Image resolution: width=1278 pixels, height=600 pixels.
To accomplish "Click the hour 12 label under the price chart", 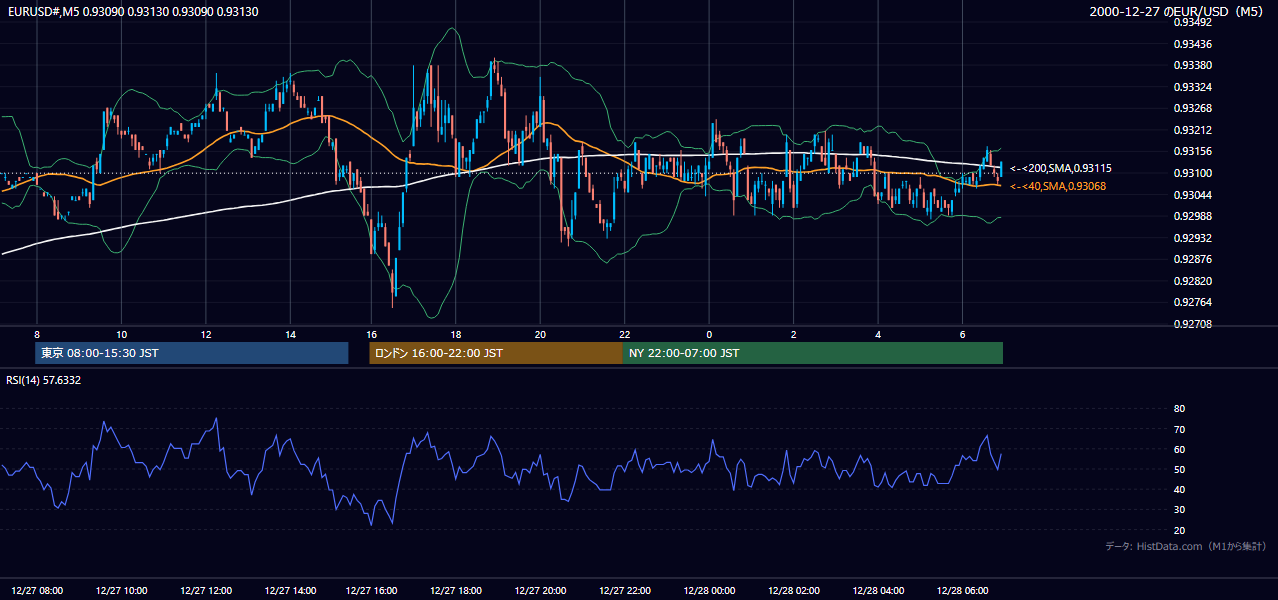I will click(205, 334).
